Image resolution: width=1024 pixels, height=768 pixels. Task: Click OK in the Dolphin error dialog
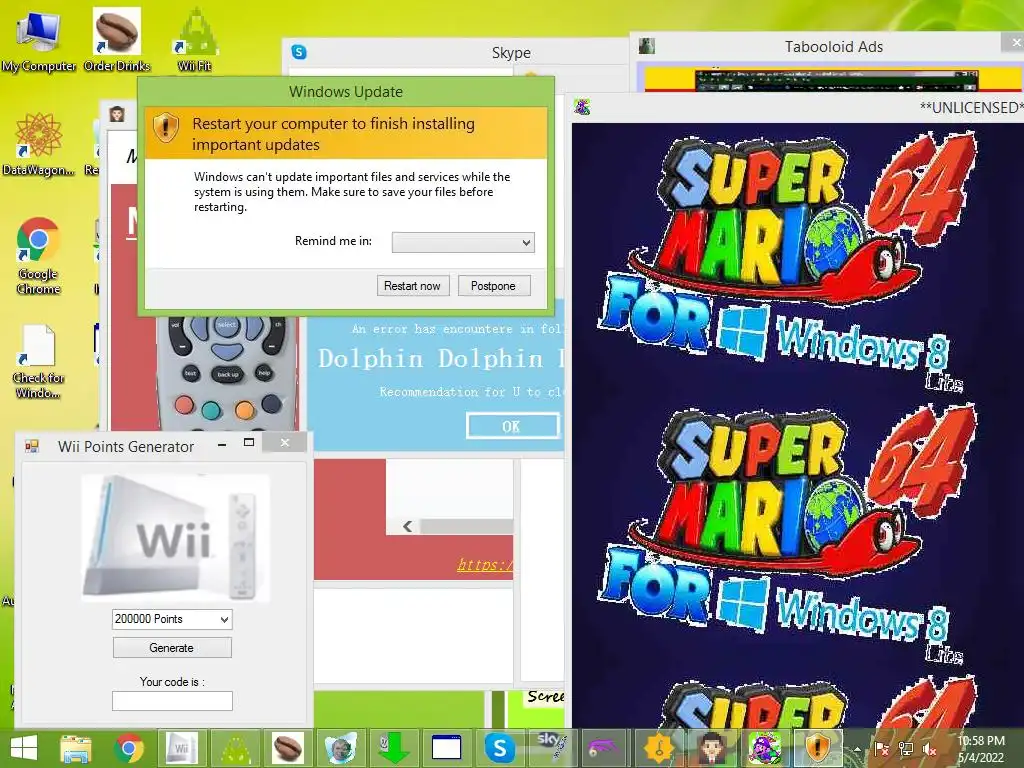coord(512,426)
